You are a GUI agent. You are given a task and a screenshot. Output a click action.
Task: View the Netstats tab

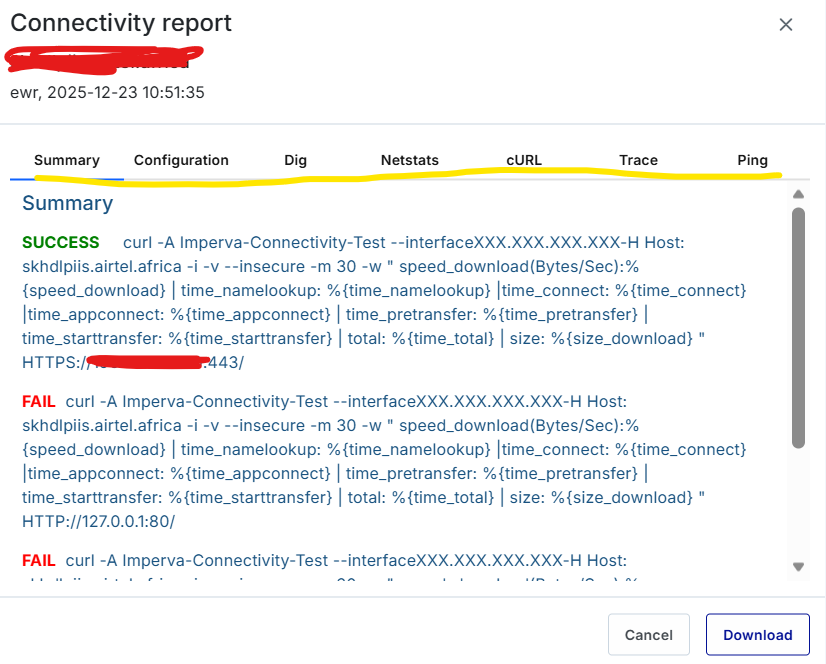(x=409, y=160)
